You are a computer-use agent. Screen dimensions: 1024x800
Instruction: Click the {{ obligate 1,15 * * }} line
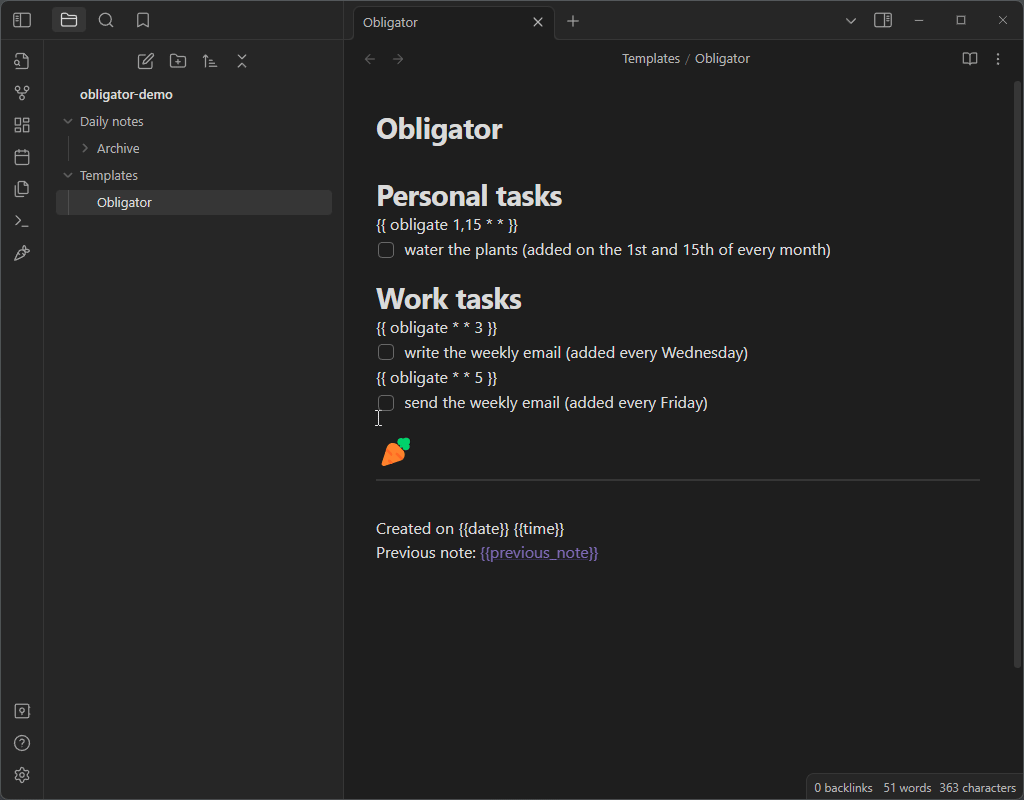[447, 225]
